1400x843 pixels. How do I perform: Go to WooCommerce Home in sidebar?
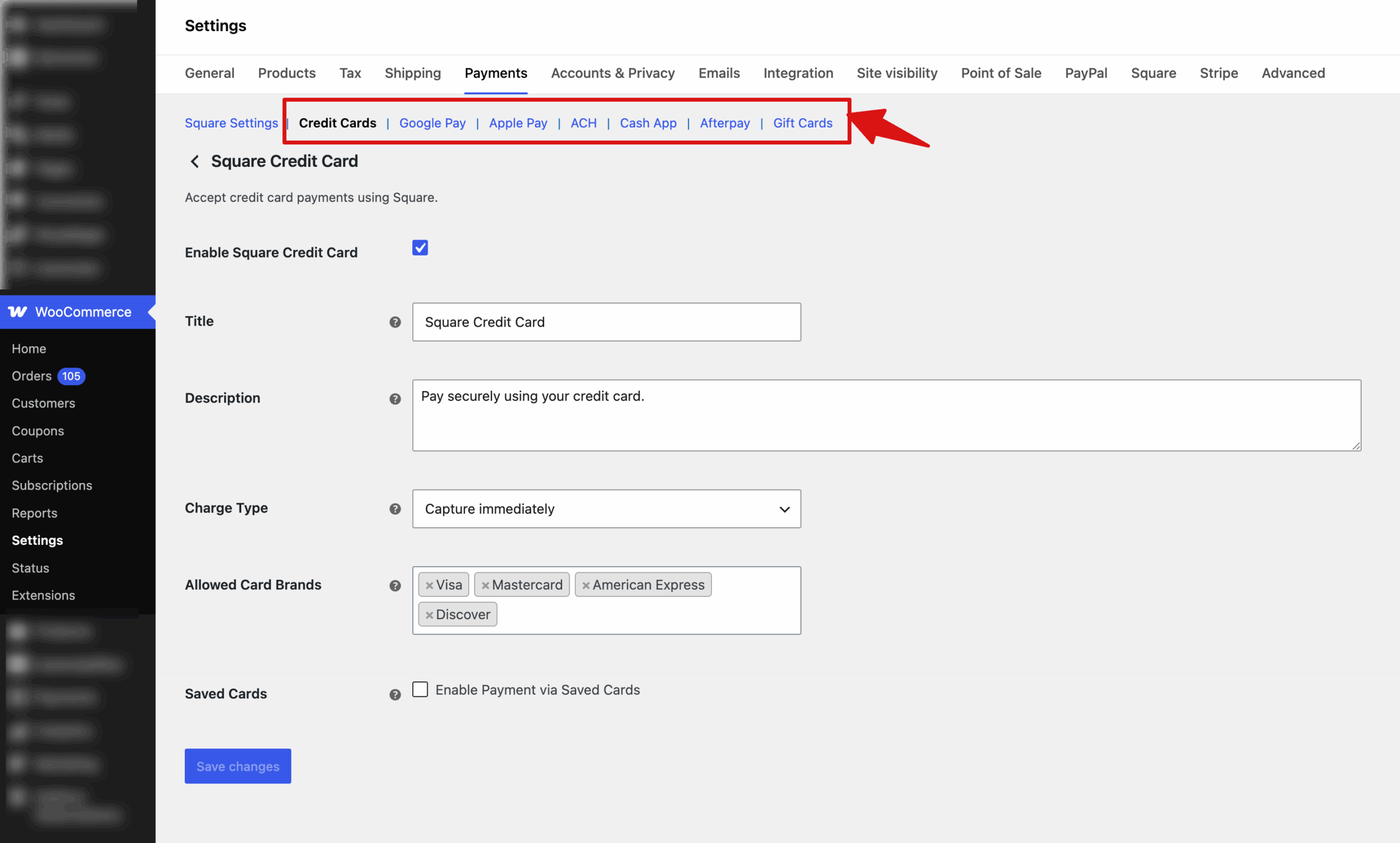tap(29, 349)
